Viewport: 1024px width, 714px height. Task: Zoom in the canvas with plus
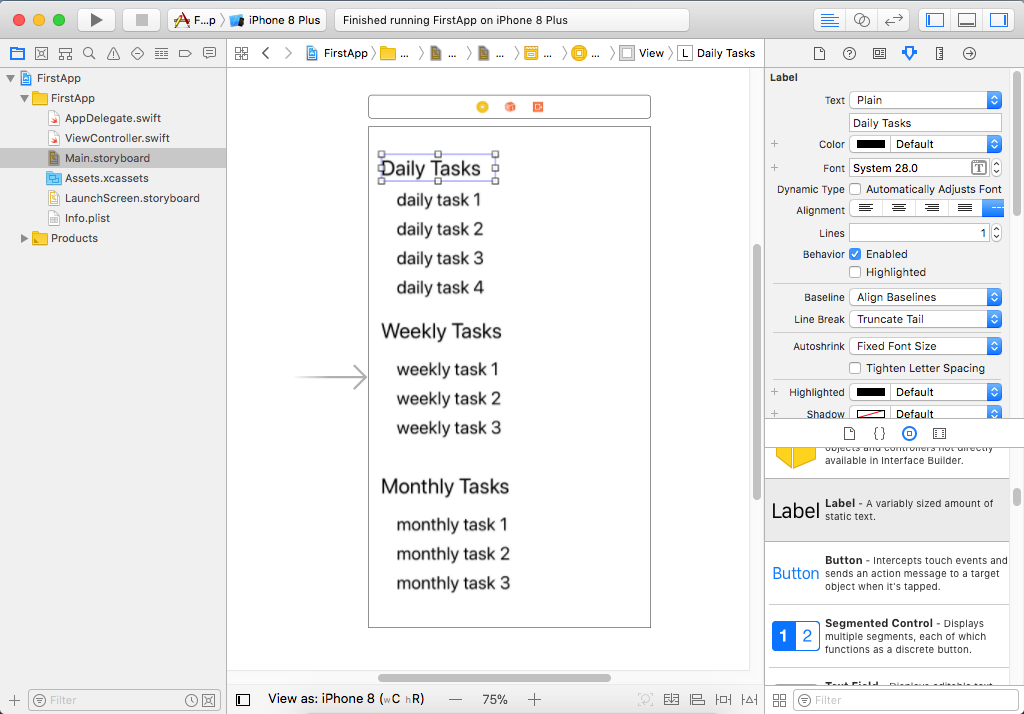[x=534, y=700]
